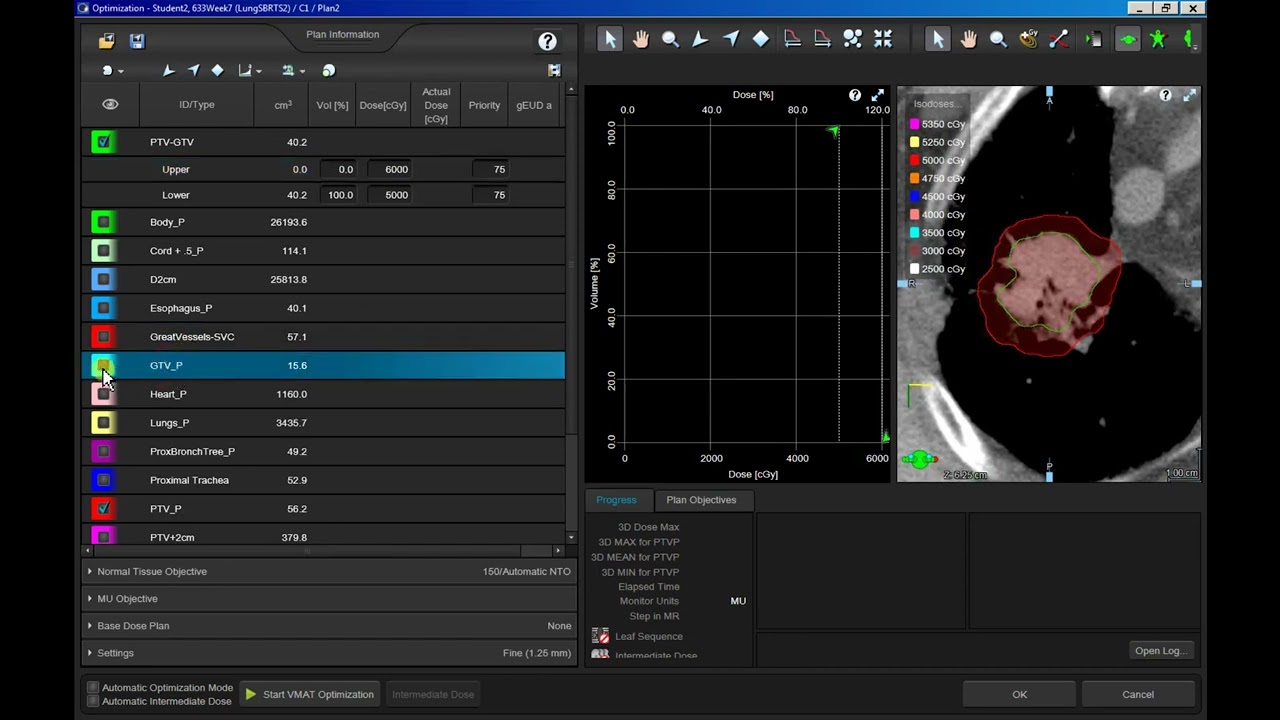Click the green frontal body view icon
Viewport: 1280px width, 720px height.
1158,39
